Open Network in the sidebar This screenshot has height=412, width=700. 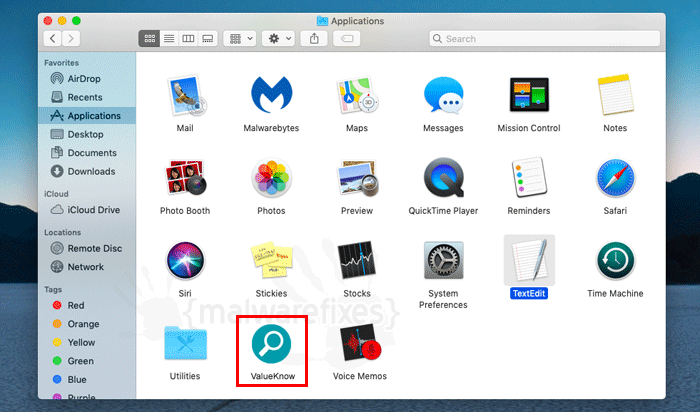pos(87,267)
